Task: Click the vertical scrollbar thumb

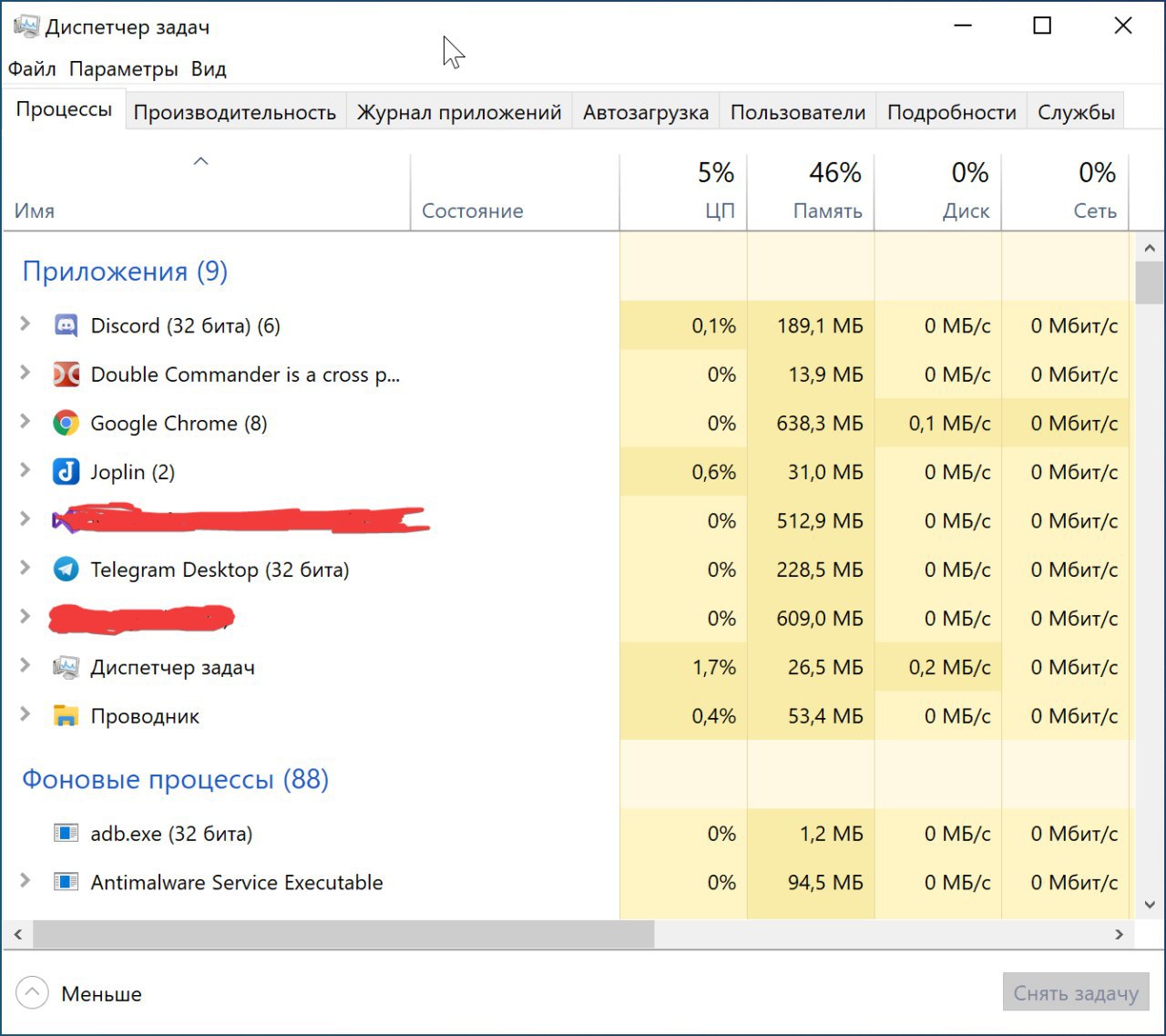Action: tap(1150, 282)
